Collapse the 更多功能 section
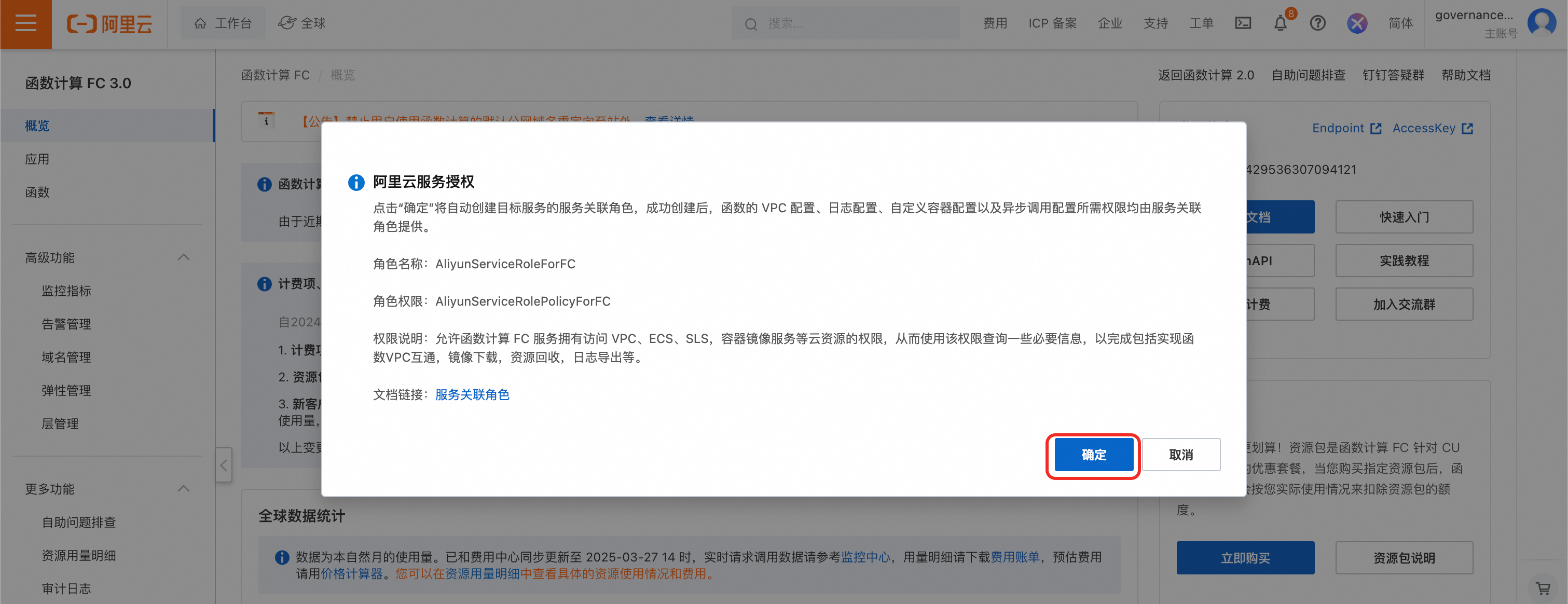 tap(183, 488)
